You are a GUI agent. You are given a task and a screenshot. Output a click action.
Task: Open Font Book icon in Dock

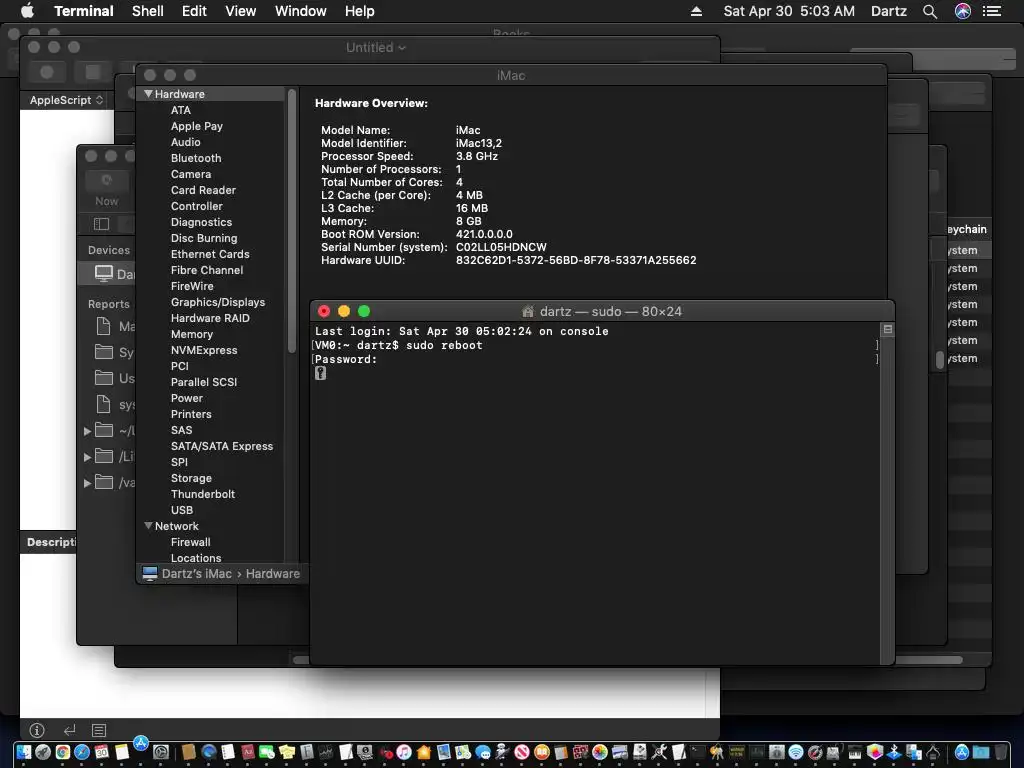[307, 752]
